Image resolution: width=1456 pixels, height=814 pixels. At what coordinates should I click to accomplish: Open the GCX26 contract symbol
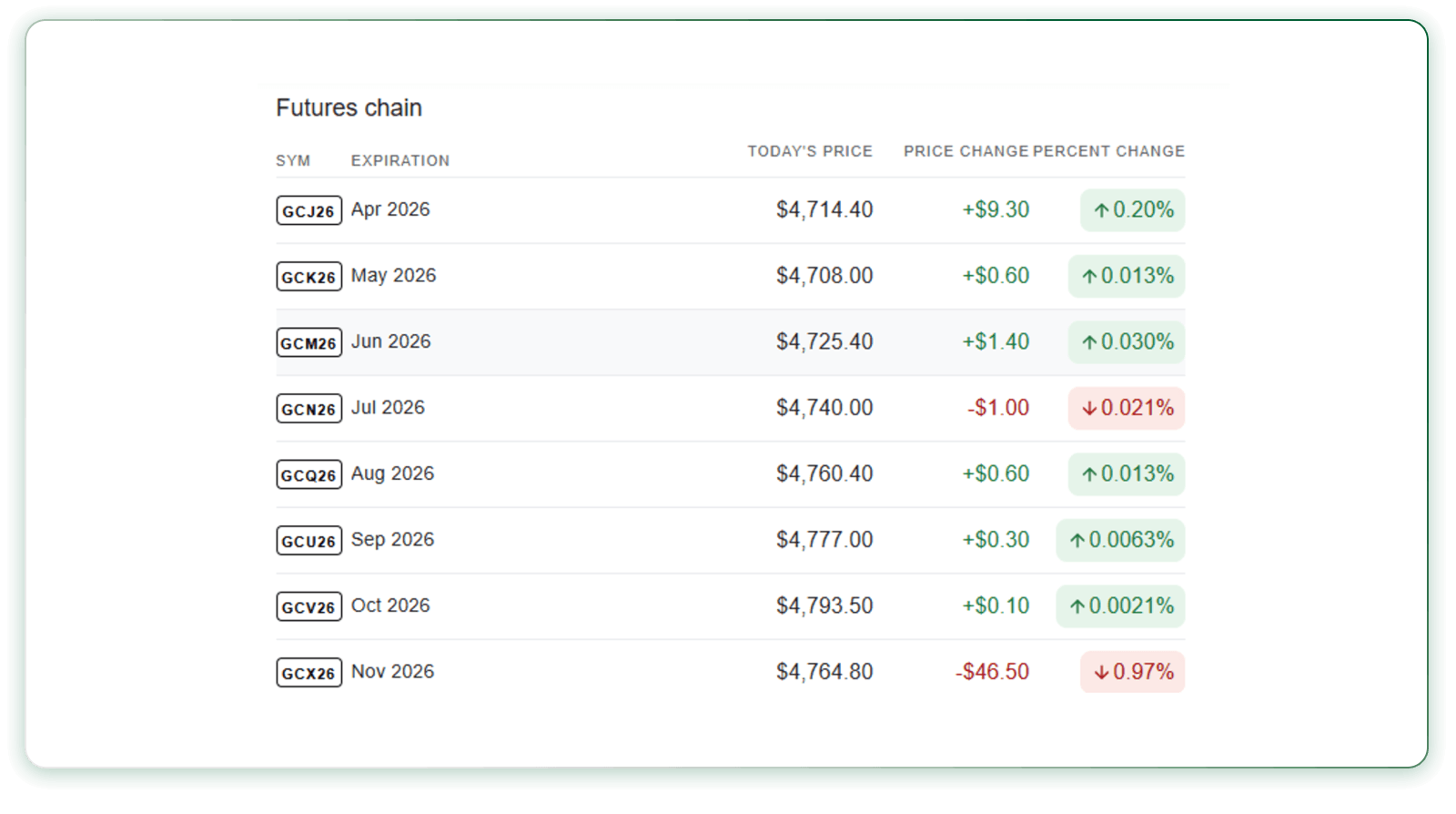tap(308, 673)
